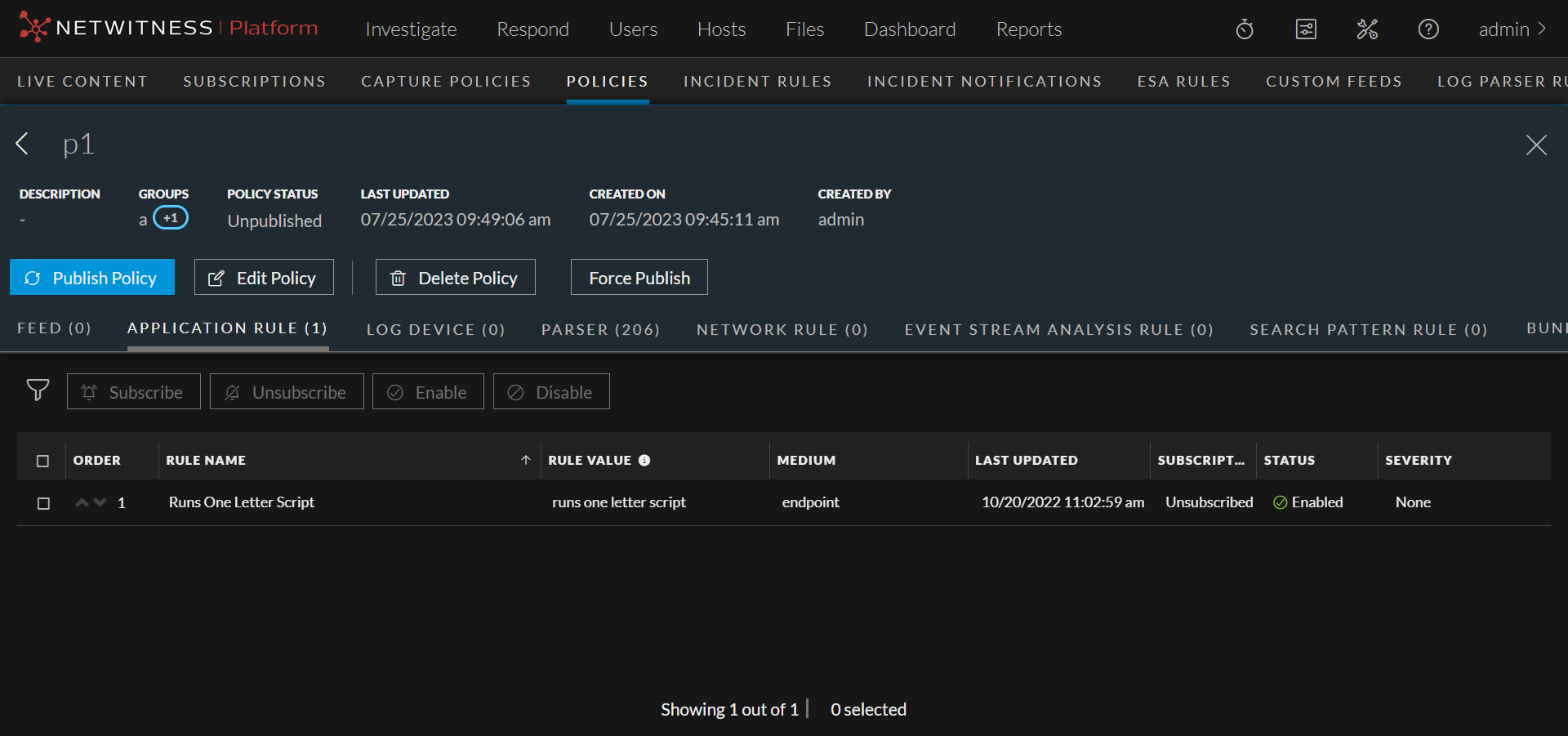Switch to the Parser (206) tab

point(600,329)
